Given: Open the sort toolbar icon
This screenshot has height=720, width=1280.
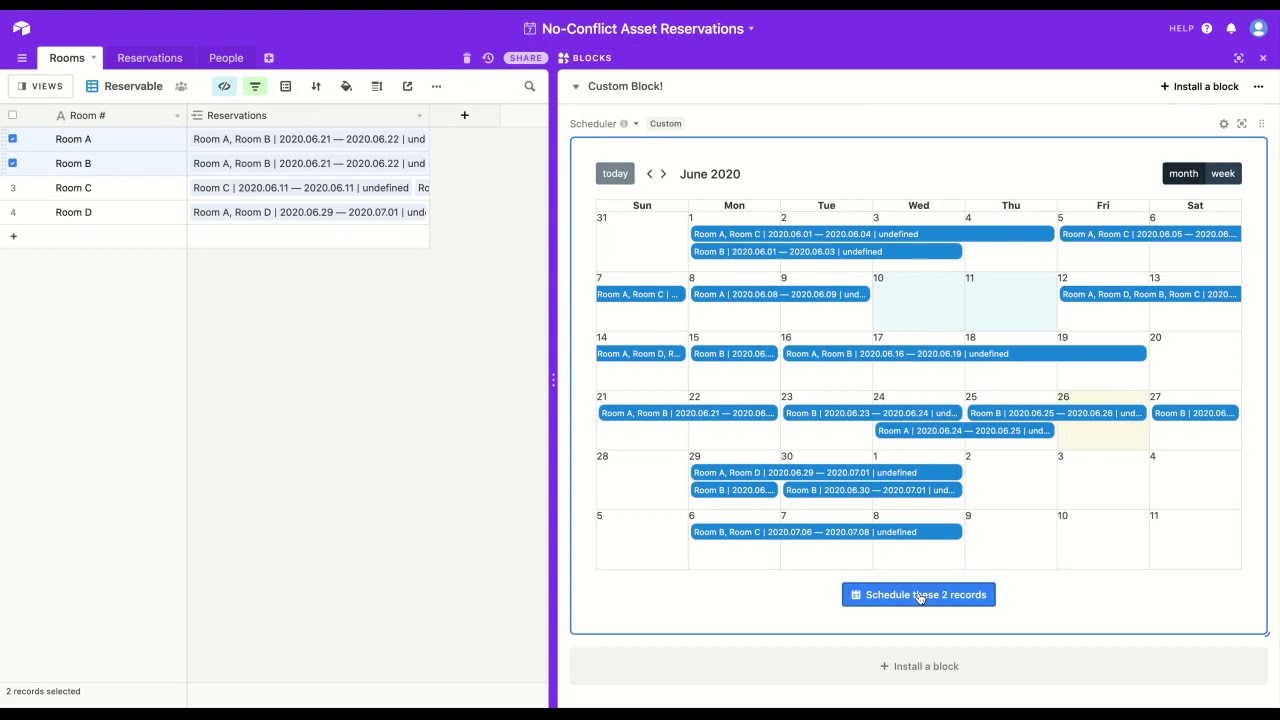Looking at the screenshot, I should [x=316, y=87].
